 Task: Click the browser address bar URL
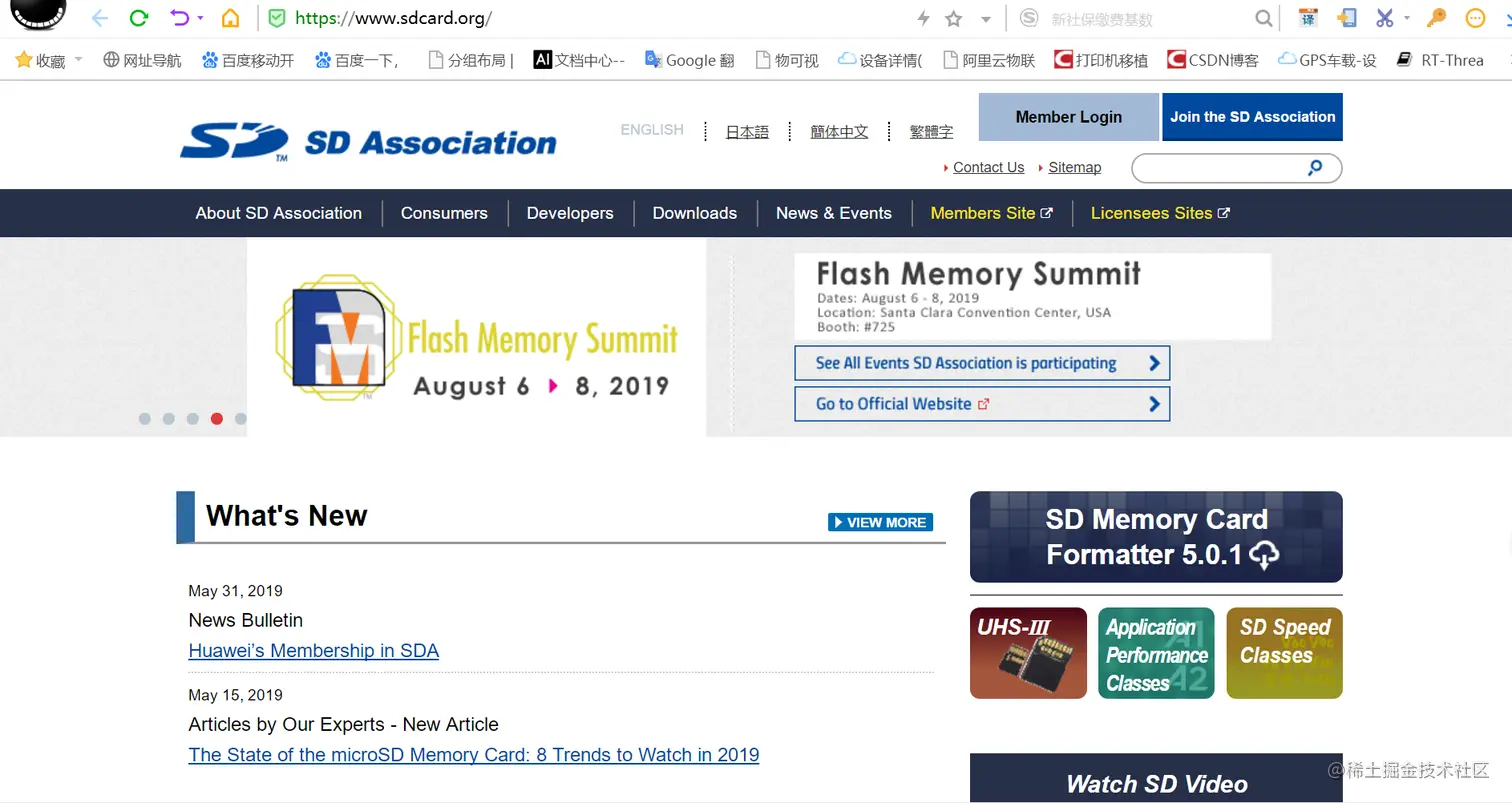coord(394,19)
